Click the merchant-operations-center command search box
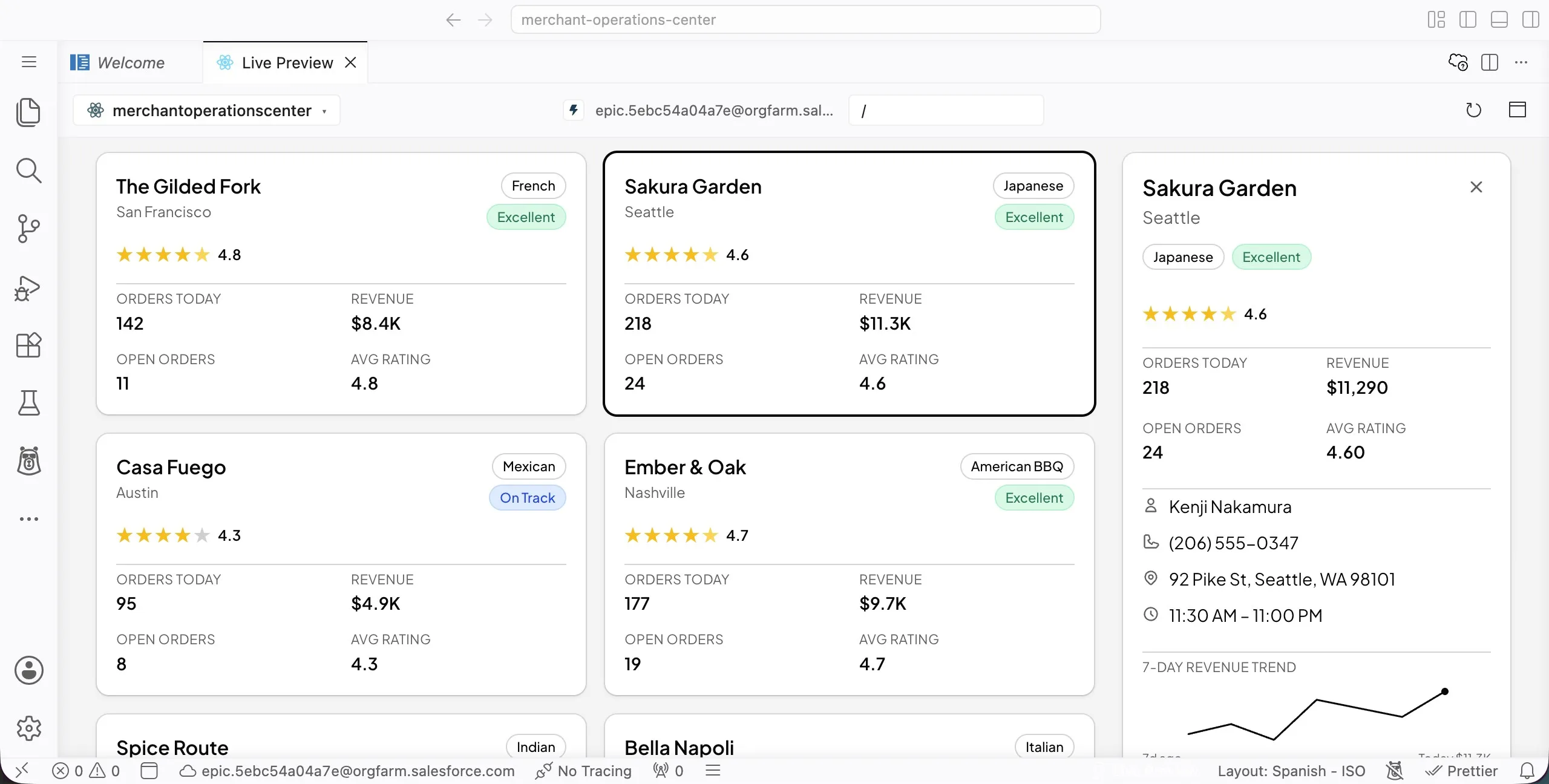The width and height of the screenshot is (1549, 784). pyautogui.click(x=805, y=19)
